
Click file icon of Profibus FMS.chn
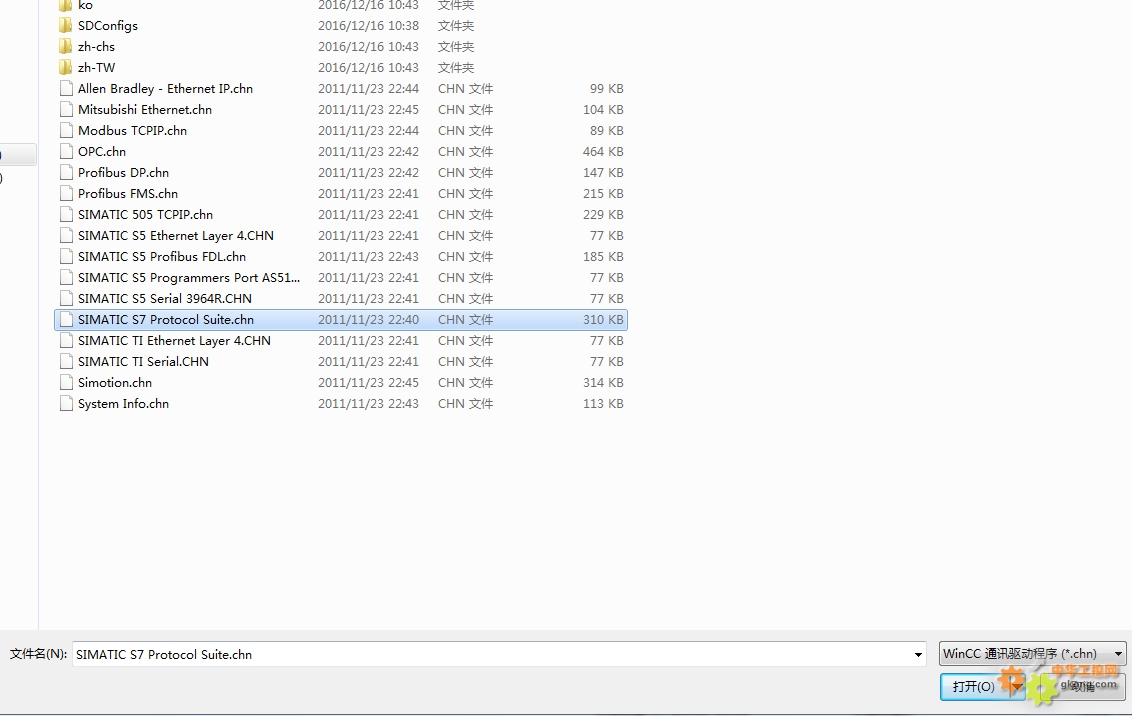point(66,193)
